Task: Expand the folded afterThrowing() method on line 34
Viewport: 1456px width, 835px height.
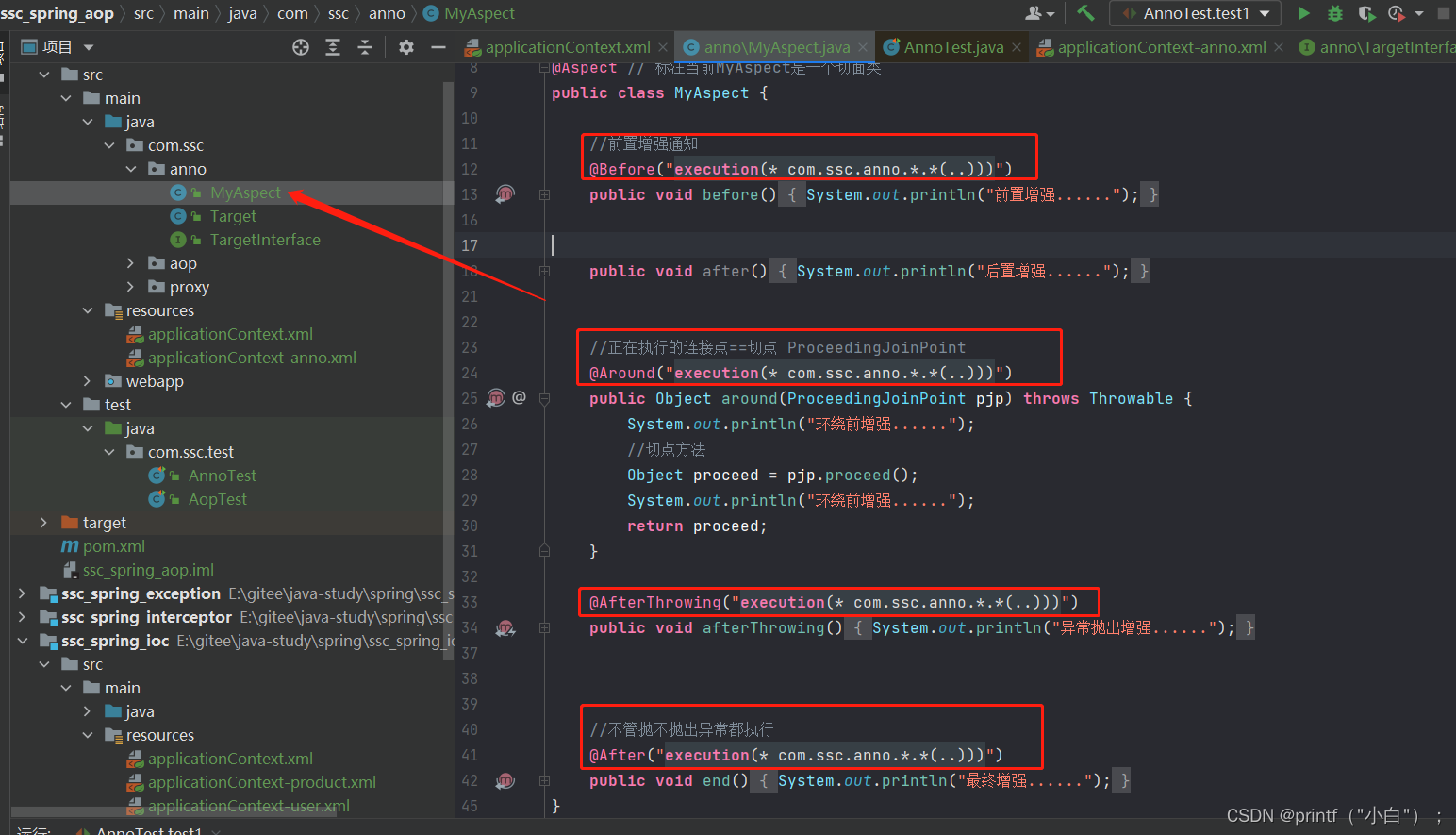Action: (x=545, y=627)
